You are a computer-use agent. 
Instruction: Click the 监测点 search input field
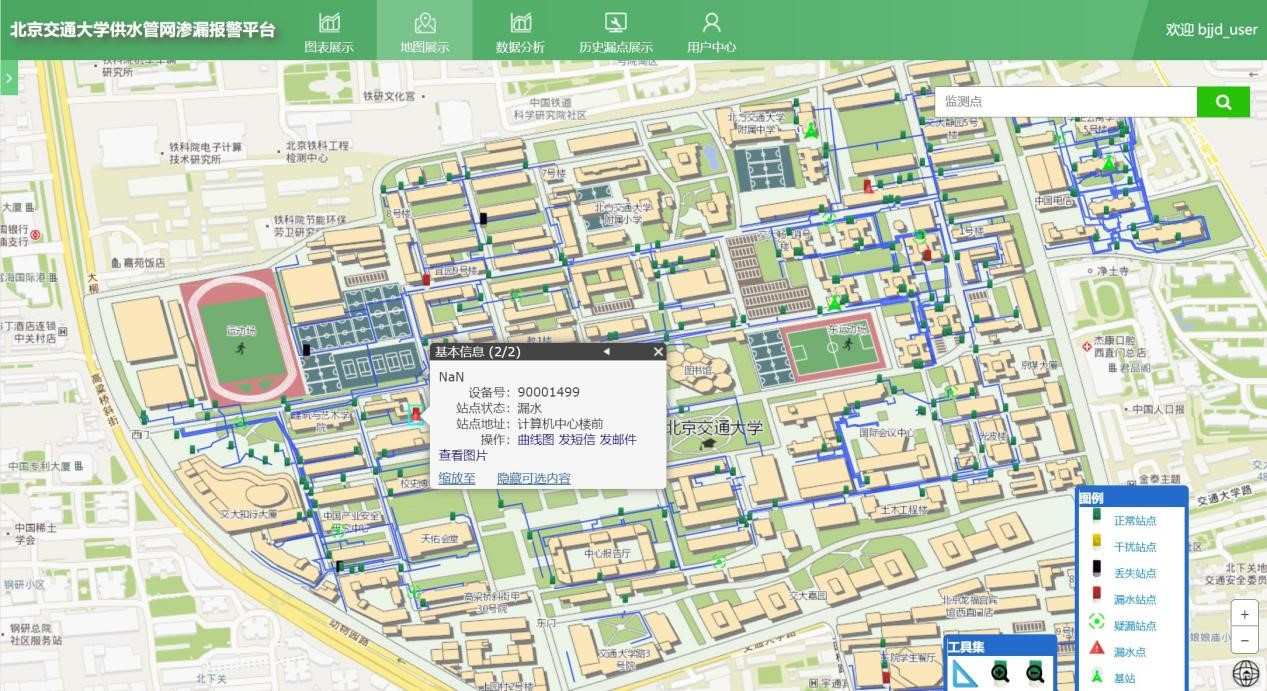click(1065, 102)
